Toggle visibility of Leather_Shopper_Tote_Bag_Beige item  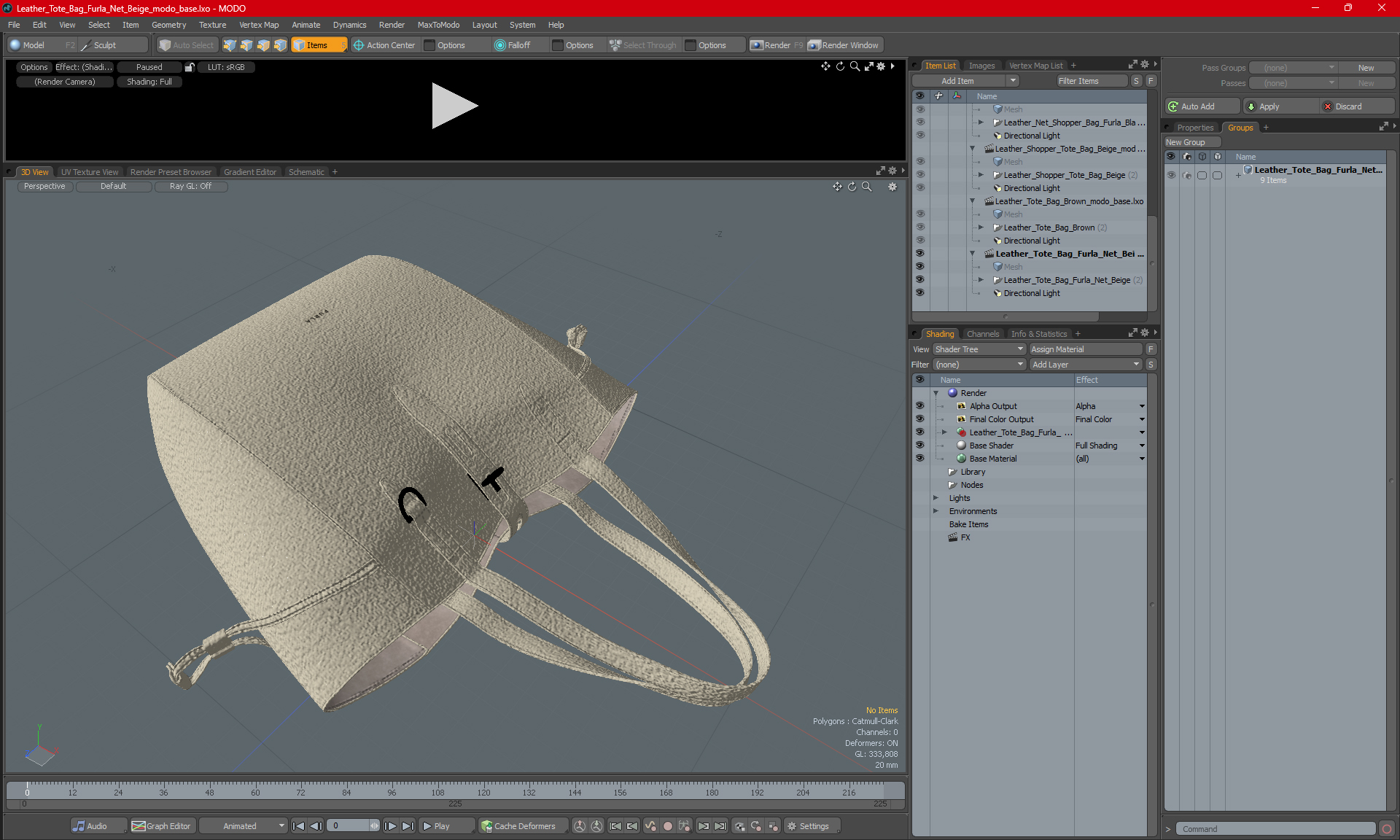(920, 175)
